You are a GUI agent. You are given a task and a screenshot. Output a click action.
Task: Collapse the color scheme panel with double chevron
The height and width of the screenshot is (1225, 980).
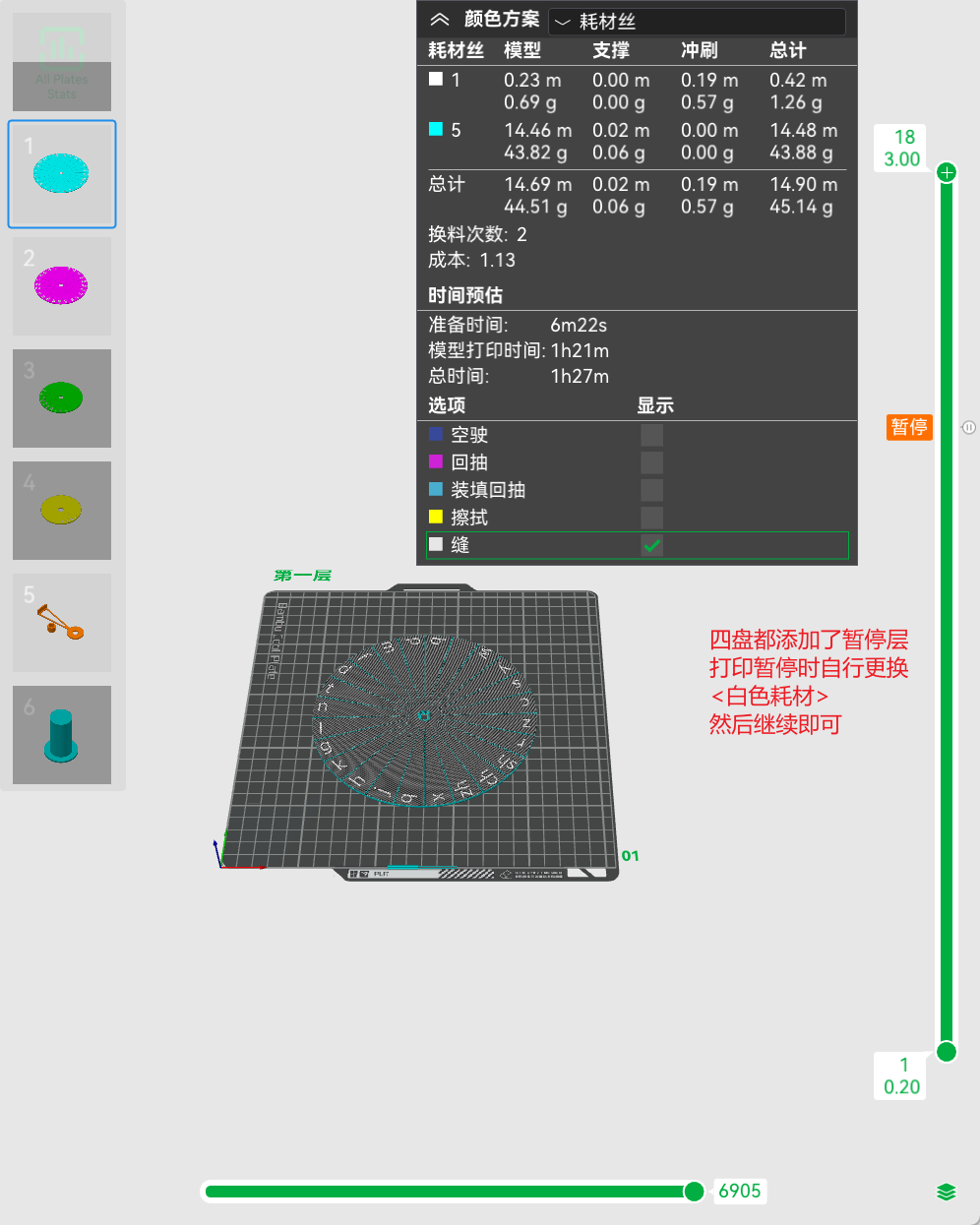[440, 20]
